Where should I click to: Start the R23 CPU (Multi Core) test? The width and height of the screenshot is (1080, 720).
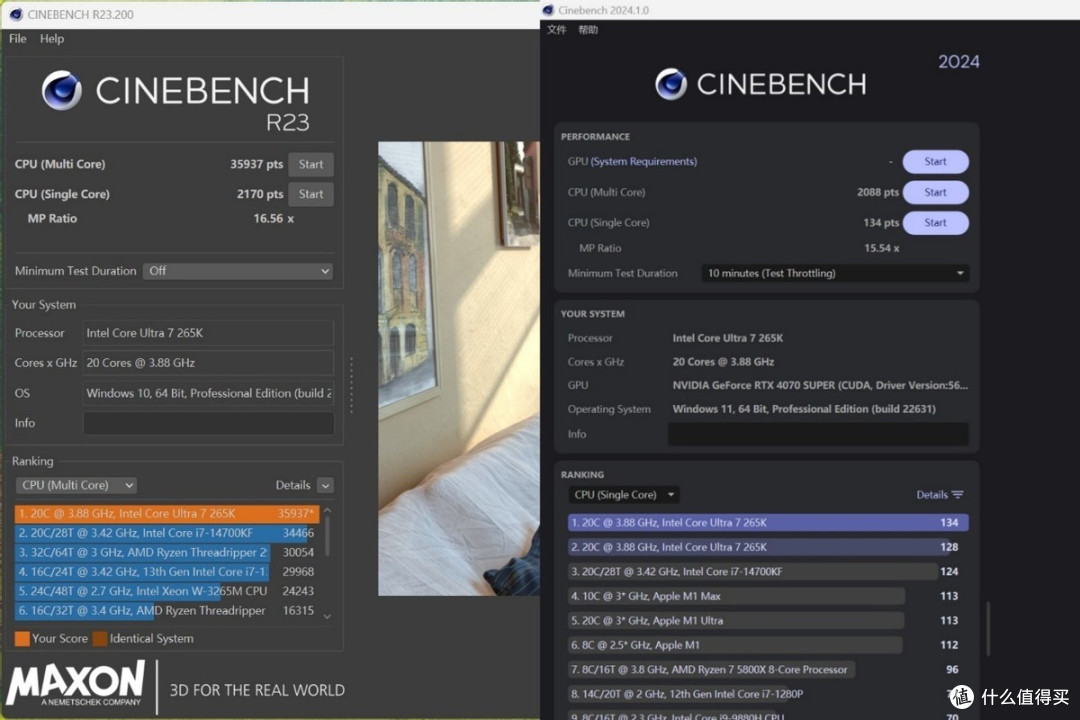coord(311,164)
